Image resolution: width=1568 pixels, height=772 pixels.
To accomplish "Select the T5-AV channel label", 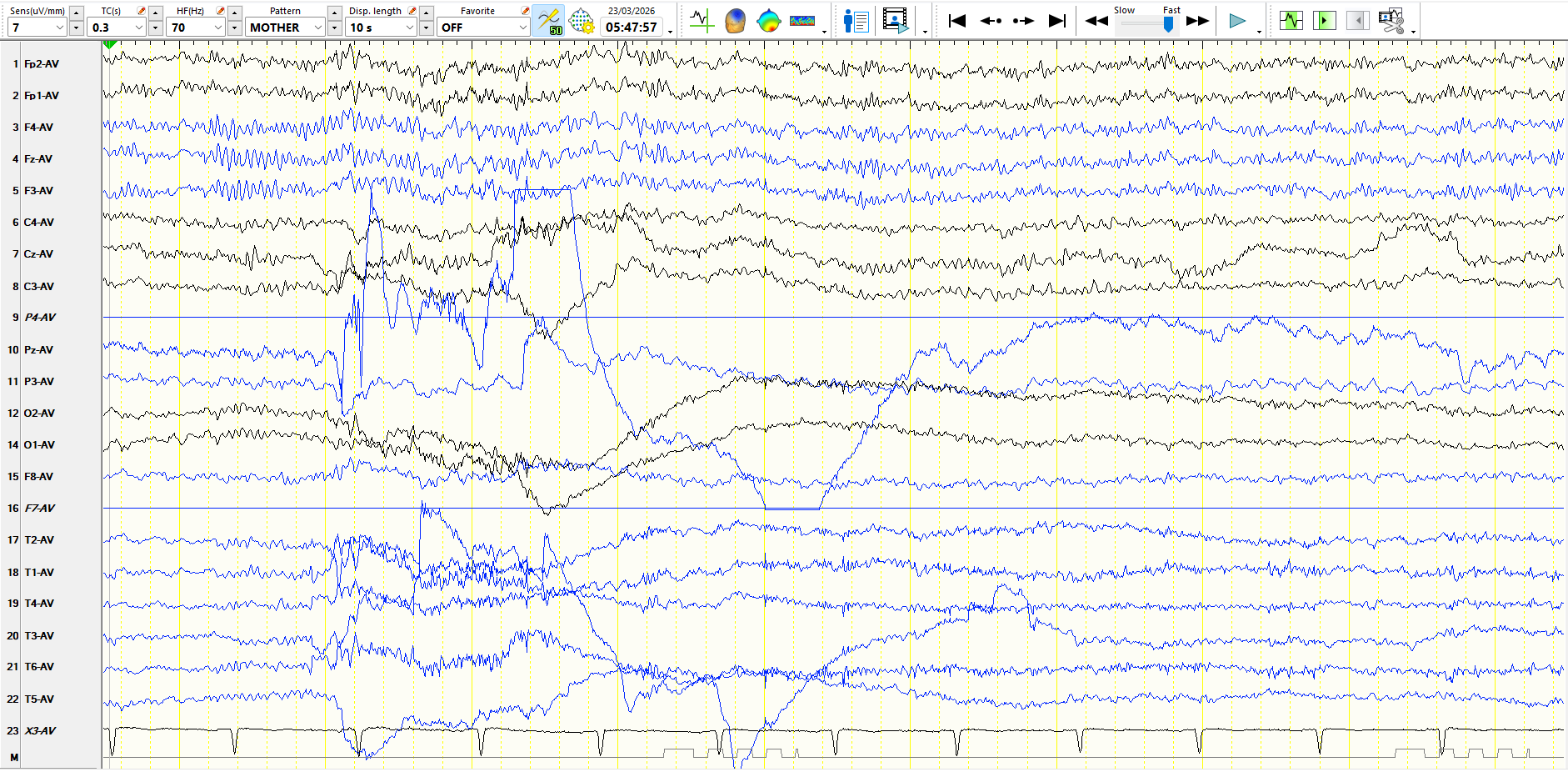I will (39, 699).
